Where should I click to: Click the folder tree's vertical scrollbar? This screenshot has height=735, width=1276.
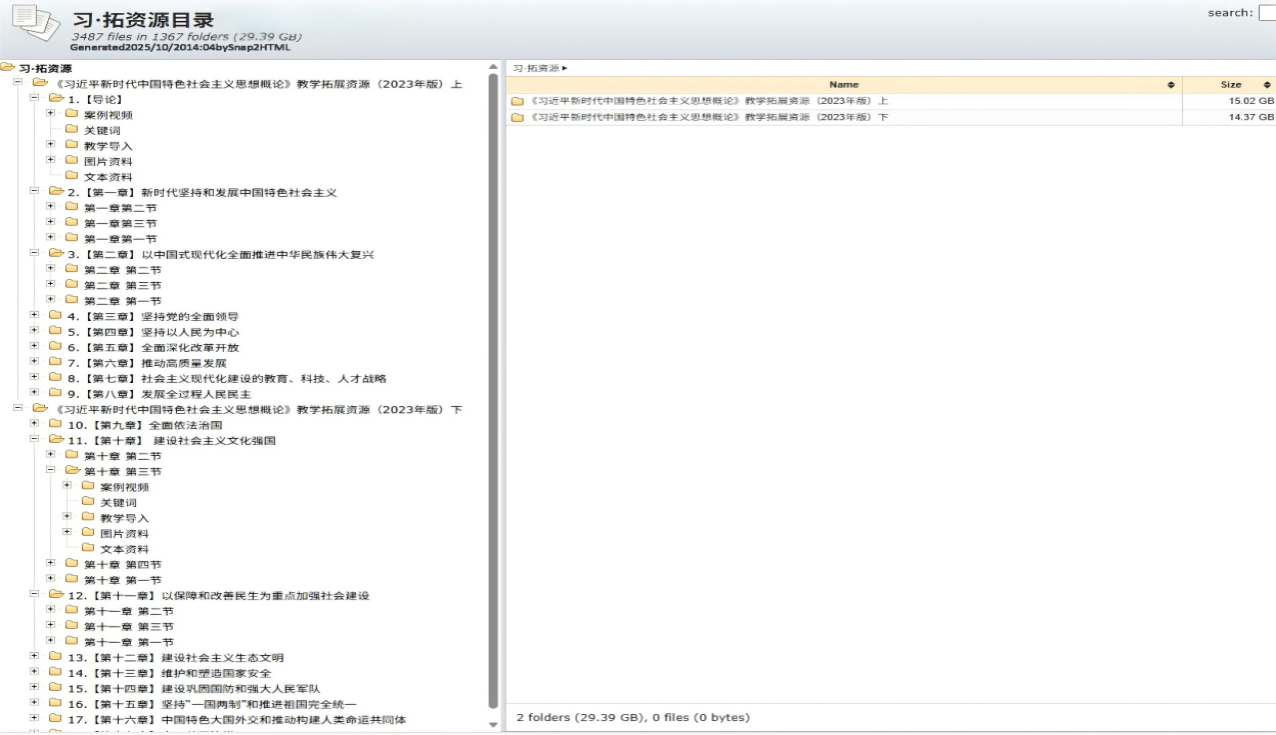click(492, 390)
